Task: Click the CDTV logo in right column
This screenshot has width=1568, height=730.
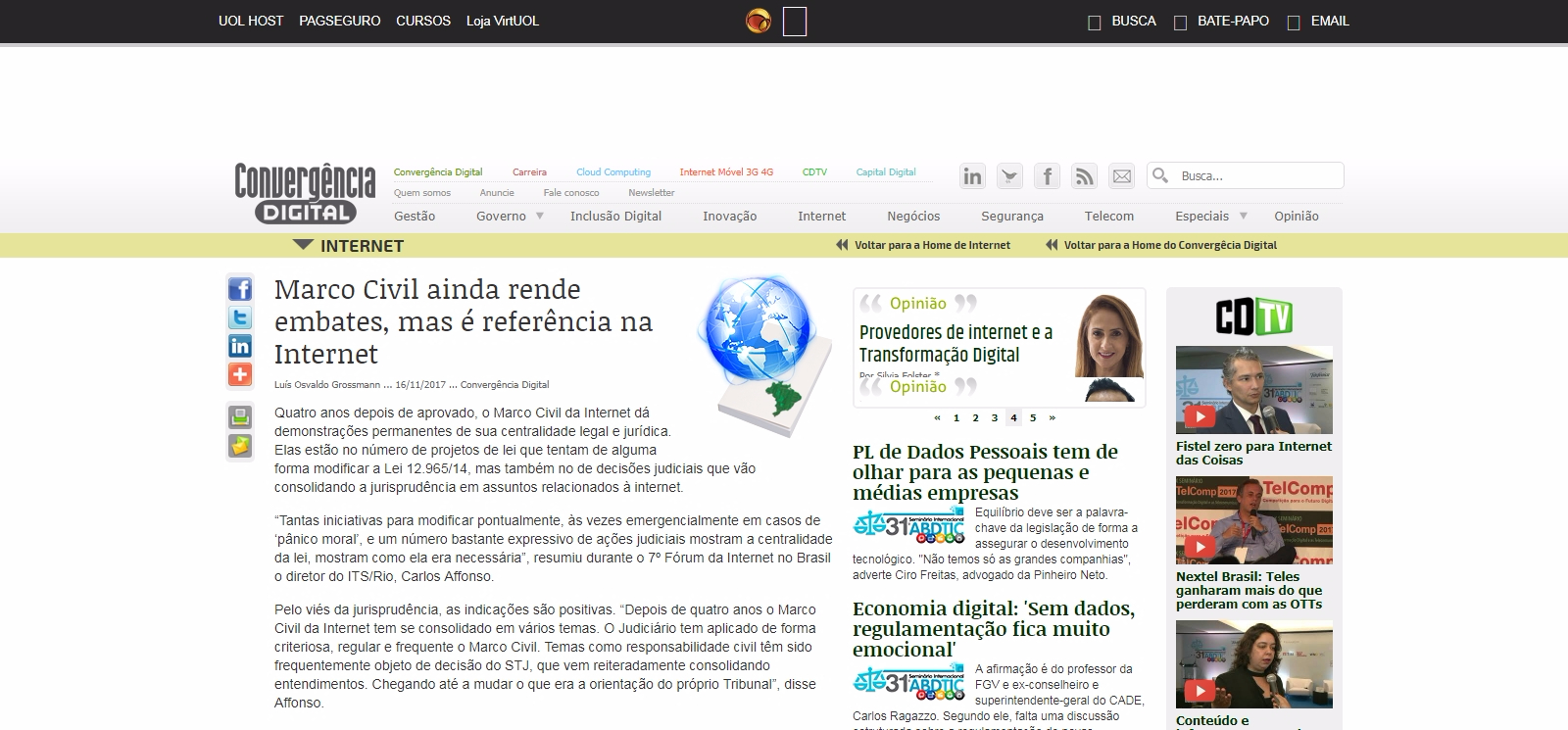Action: tap(1254, 316)
